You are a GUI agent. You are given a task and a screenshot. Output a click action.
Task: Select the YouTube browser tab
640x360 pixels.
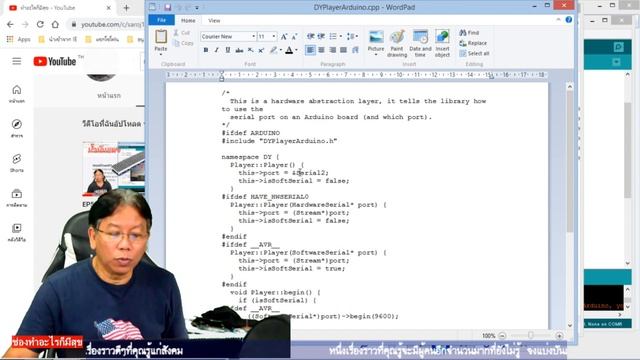pyautogui.click(x=60, y=8)
